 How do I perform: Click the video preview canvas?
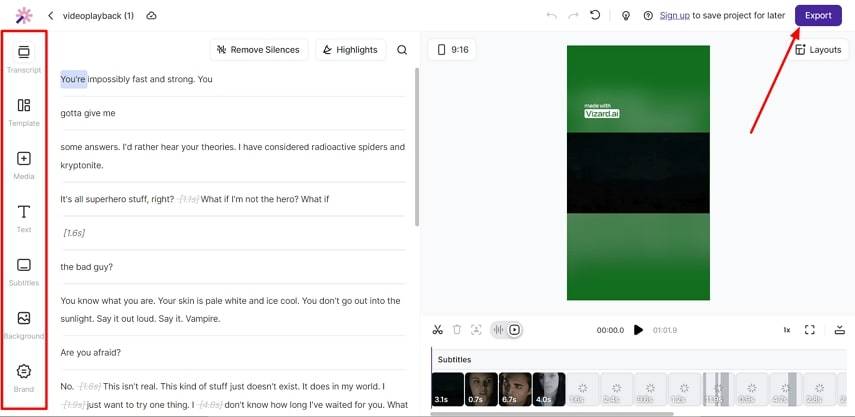point(638,173)
